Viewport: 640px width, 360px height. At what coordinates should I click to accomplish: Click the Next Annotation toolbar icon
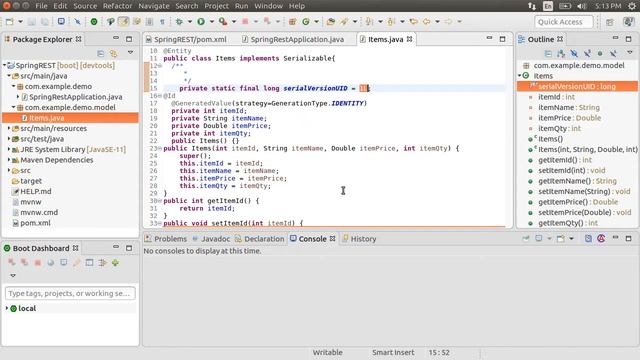369,22
